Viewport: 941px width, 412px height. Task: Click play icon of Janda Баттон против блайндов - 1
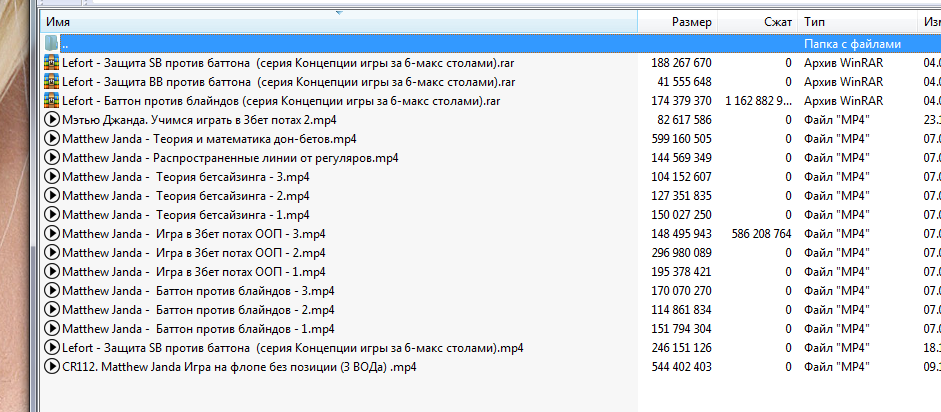52,329
